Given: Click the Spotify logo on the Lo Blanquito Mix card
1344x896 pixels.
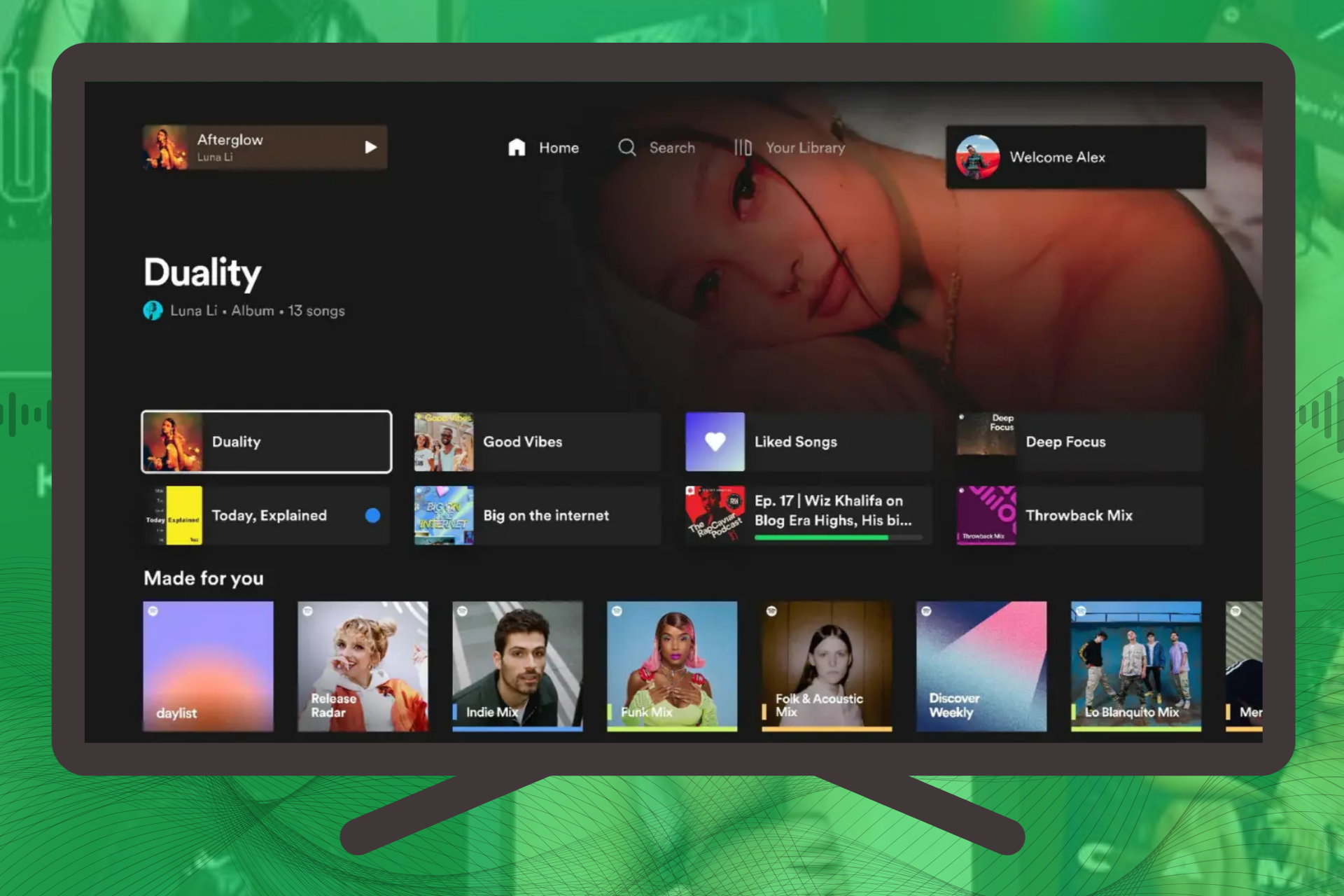Looking at the screenshot, I should 1081,611.
